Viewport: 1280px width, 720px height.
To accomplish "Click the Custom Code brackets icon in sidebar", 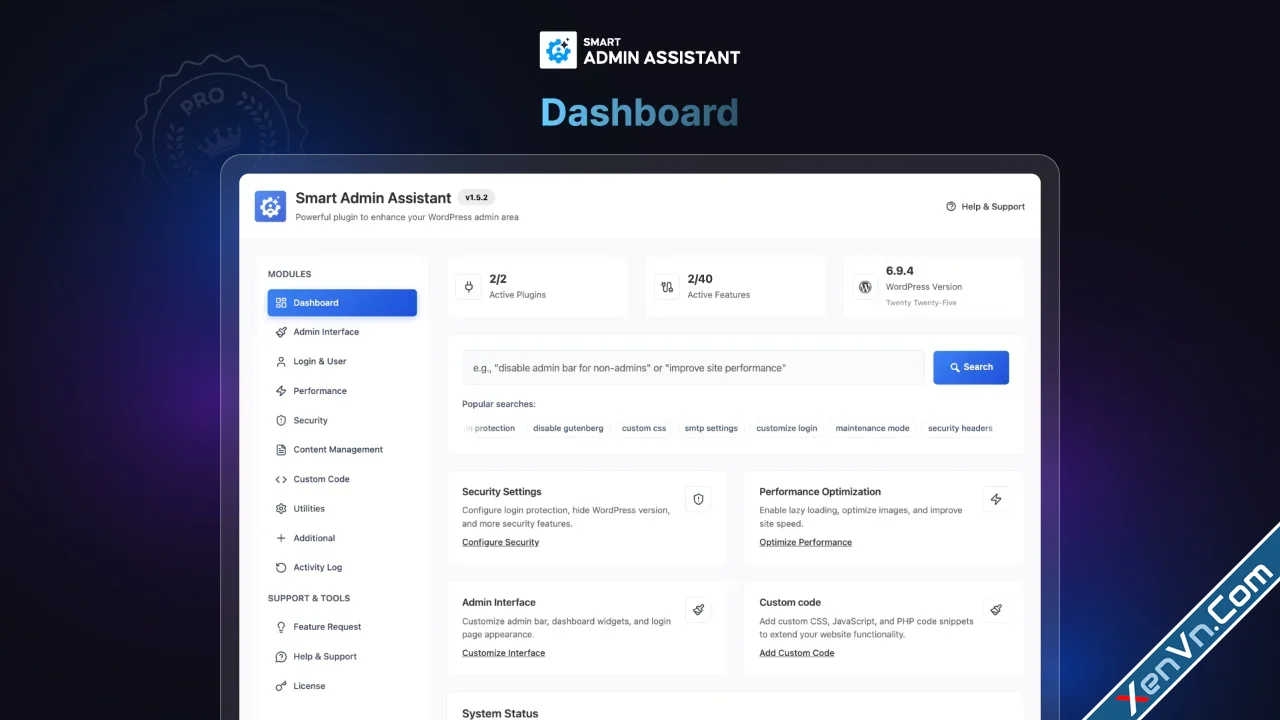I will point(281,479).
